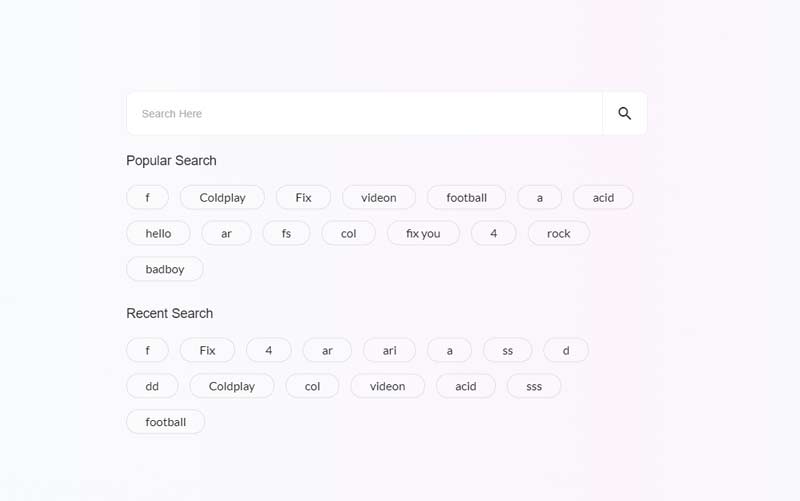Select the "hello" popular search tag
Viewport: 800px width, 501px height.
158,234
